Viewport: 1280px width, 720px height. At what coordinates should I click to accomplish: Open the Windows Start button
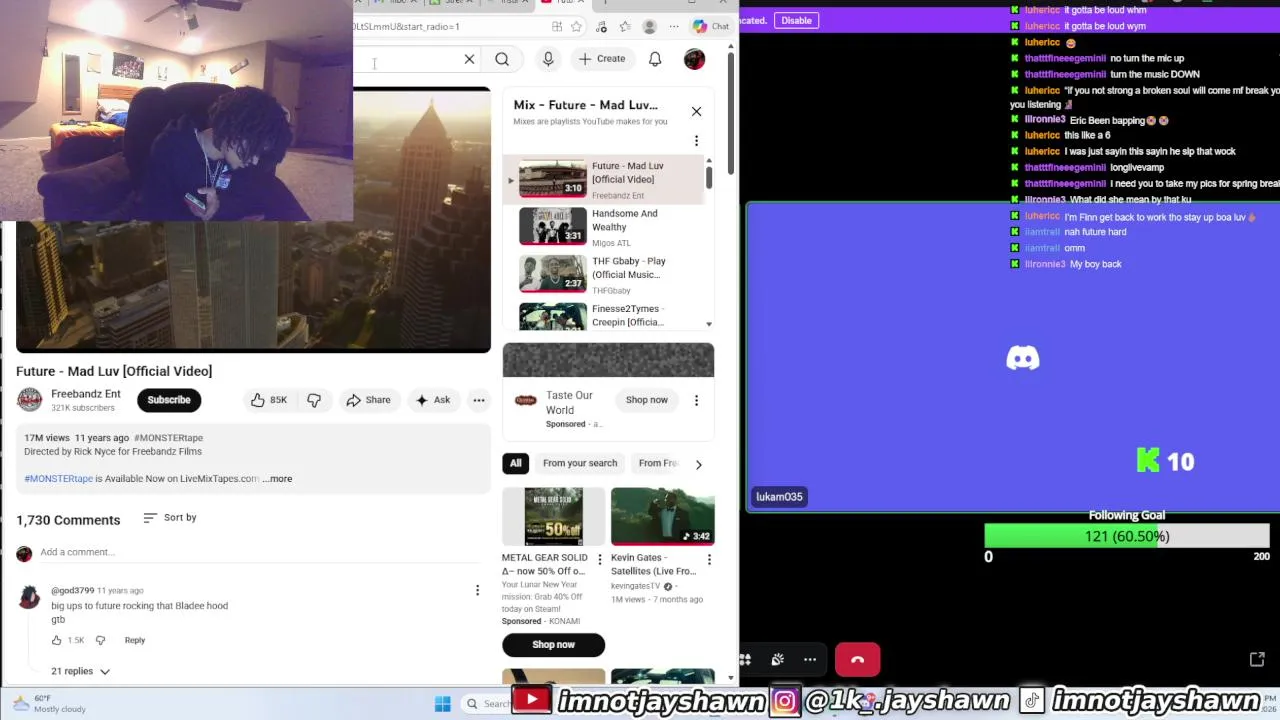442,704
